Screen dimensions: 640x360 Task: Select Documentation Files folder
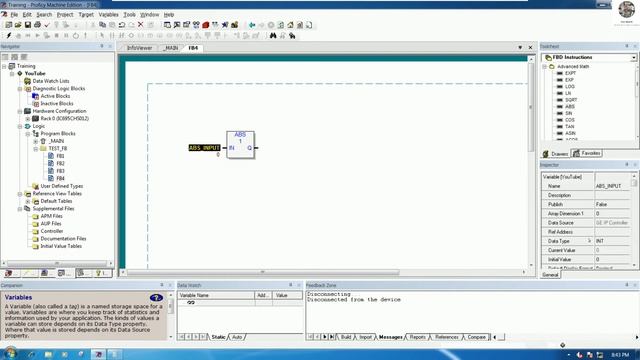63,239
